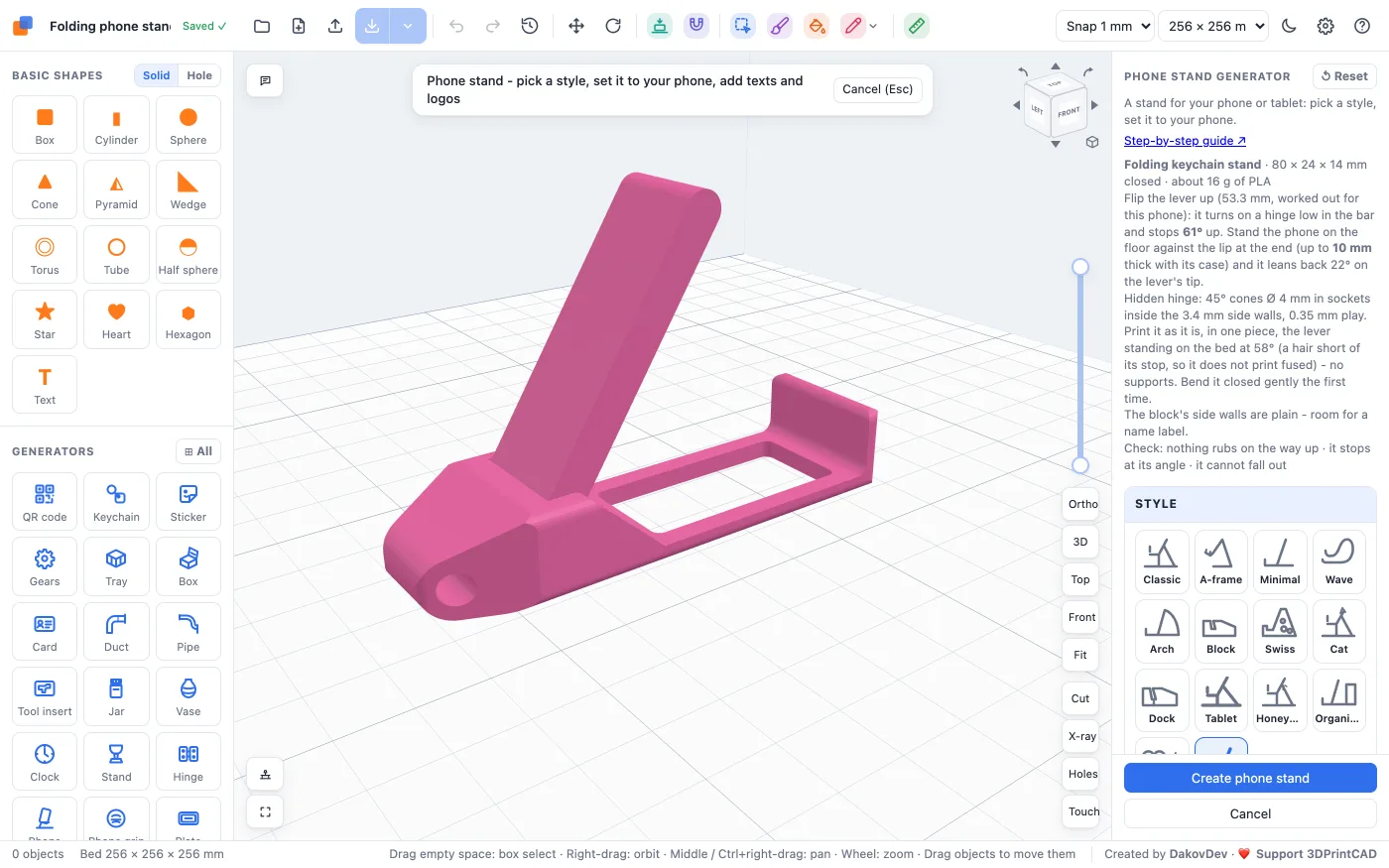Add a Star shape
This screenshot has width=1389, height=868.
45,320
